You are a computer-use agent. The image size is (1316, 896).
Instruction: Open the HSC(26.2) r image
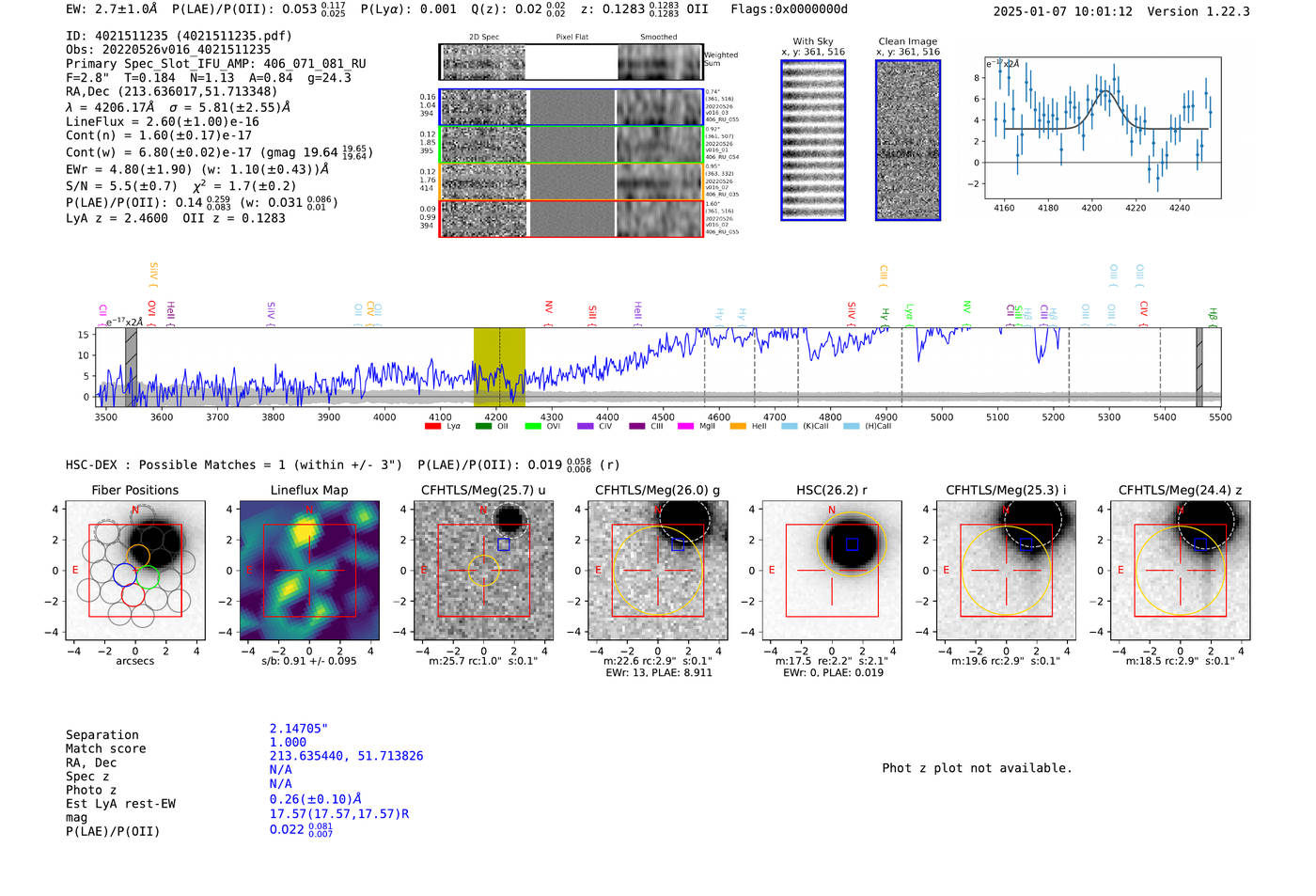tap(832, 570)
